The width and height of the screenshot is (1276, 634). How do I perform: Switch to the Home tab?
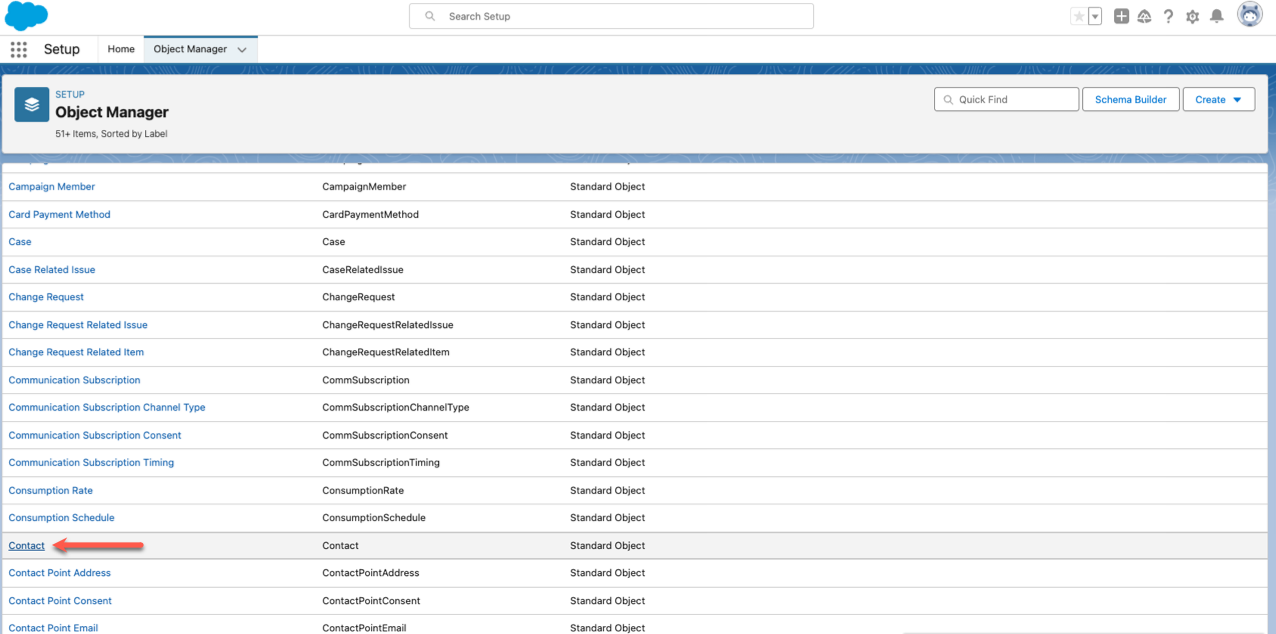click(x=121, y=49)
